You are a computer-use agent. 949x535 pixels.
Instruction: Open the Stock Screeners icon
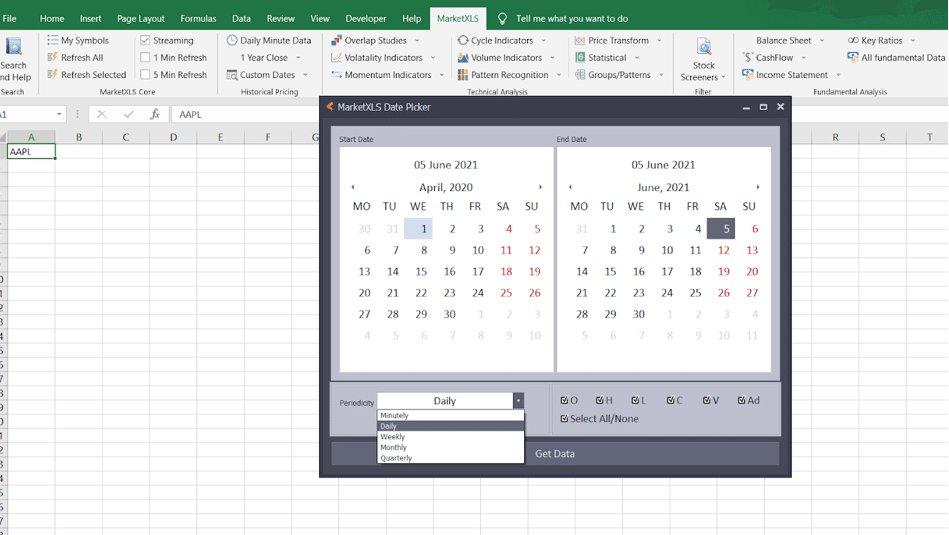click(x=703, y=47)
